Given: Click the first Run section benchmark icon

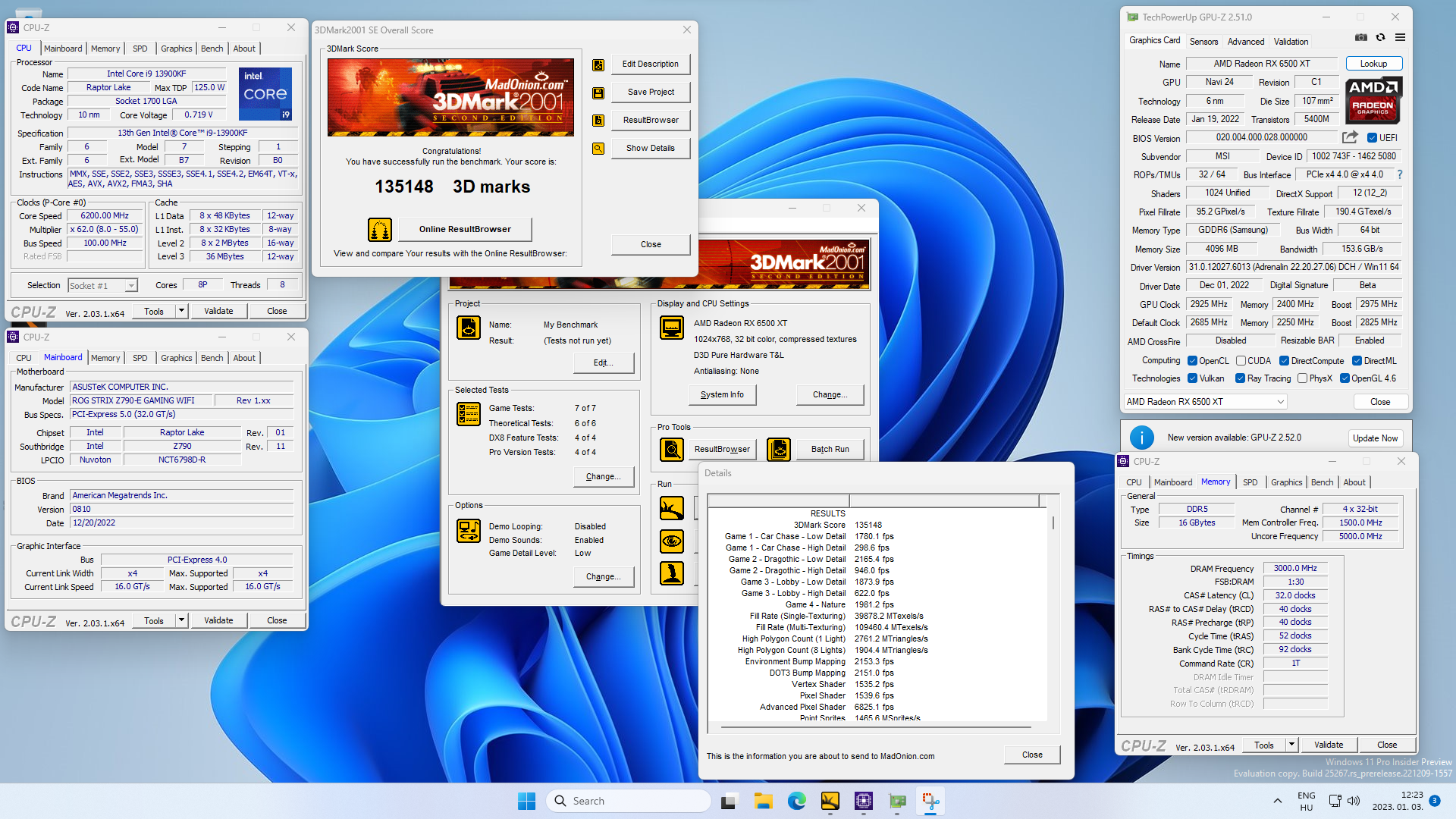Looking at the screenshot, I should (x=672, y=508).
